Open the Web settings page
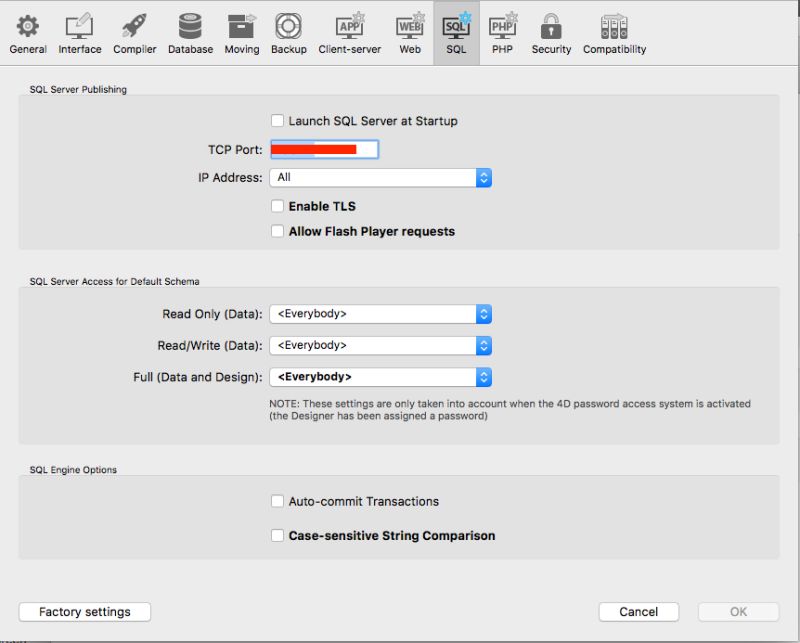 (408, 30)
